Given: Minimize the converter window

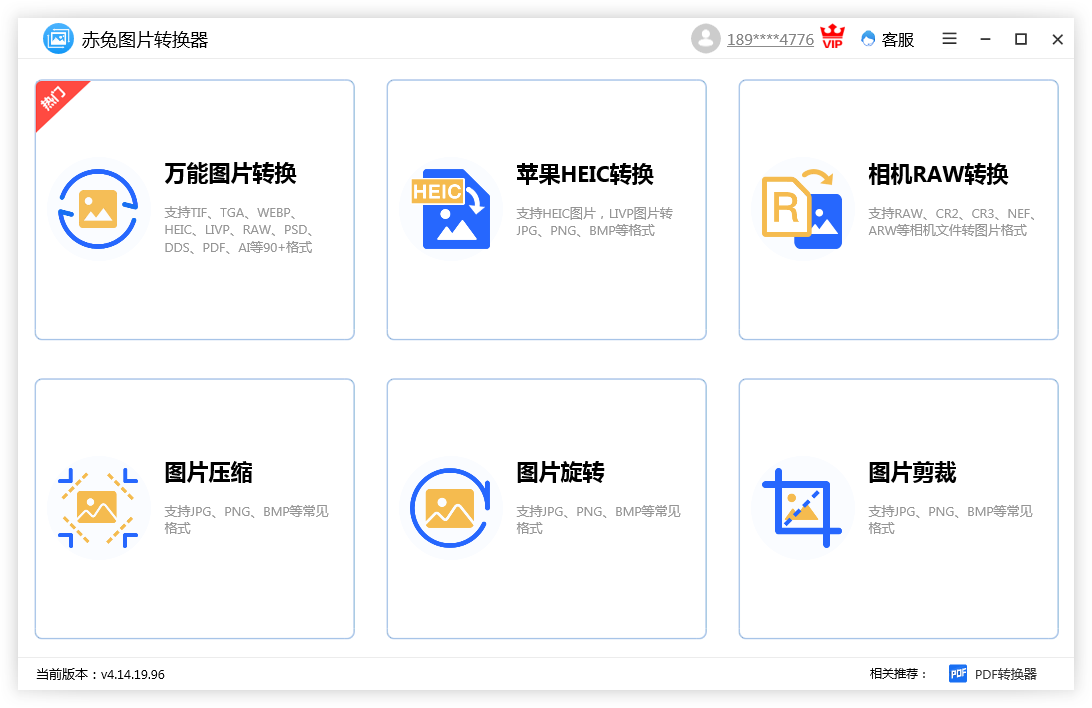Looking at the screenshot, I should (985, 39).
